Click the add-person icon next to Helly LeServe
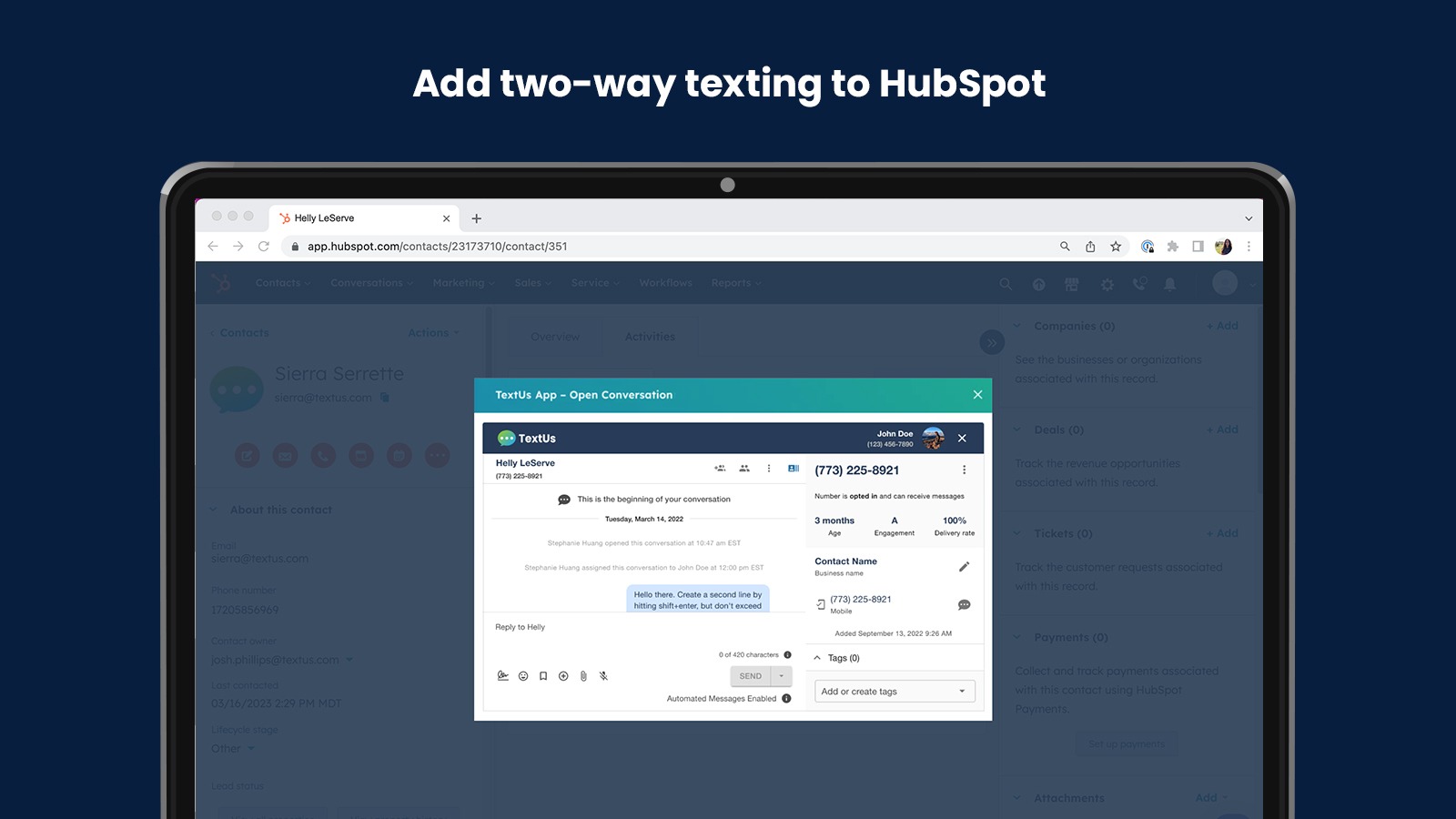 click(719, 469)
